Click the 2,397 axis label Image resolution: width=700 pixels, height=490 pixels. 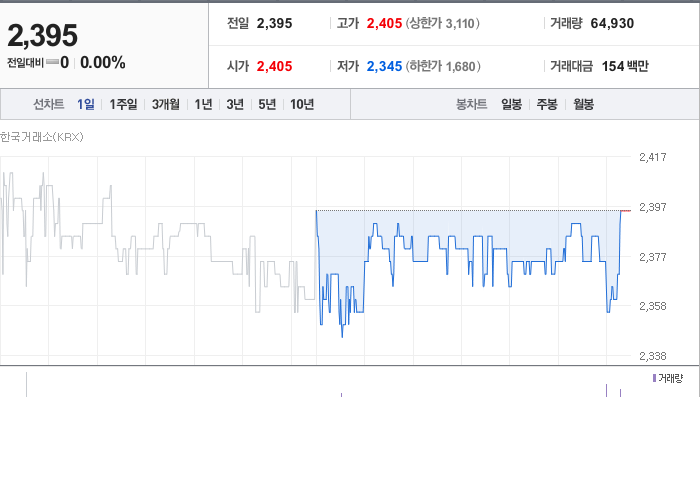point(653,207)
